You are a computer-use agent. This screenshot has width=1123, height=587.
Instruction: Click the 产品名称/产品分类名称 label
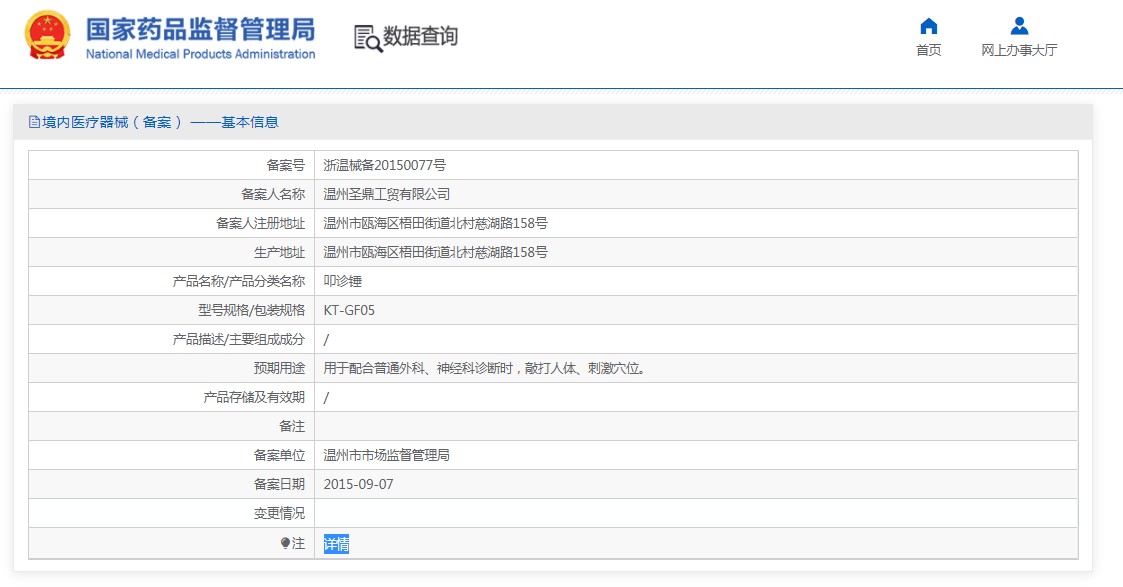pos(238,281)
